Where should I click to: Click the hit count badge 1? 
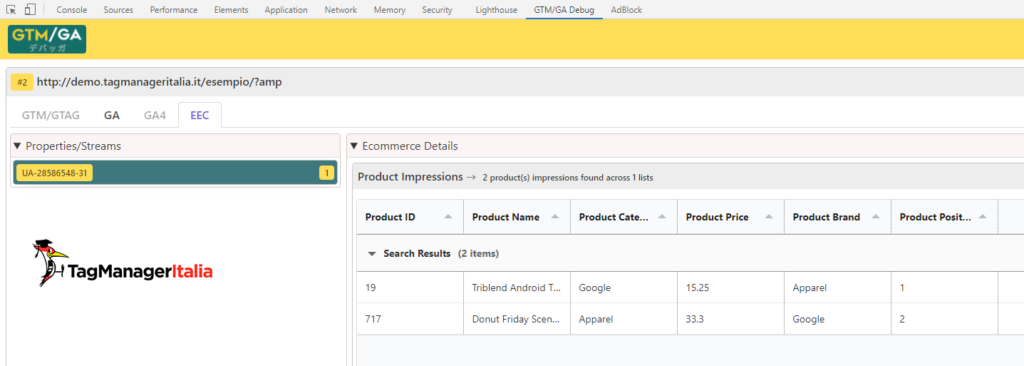(326, 173)
